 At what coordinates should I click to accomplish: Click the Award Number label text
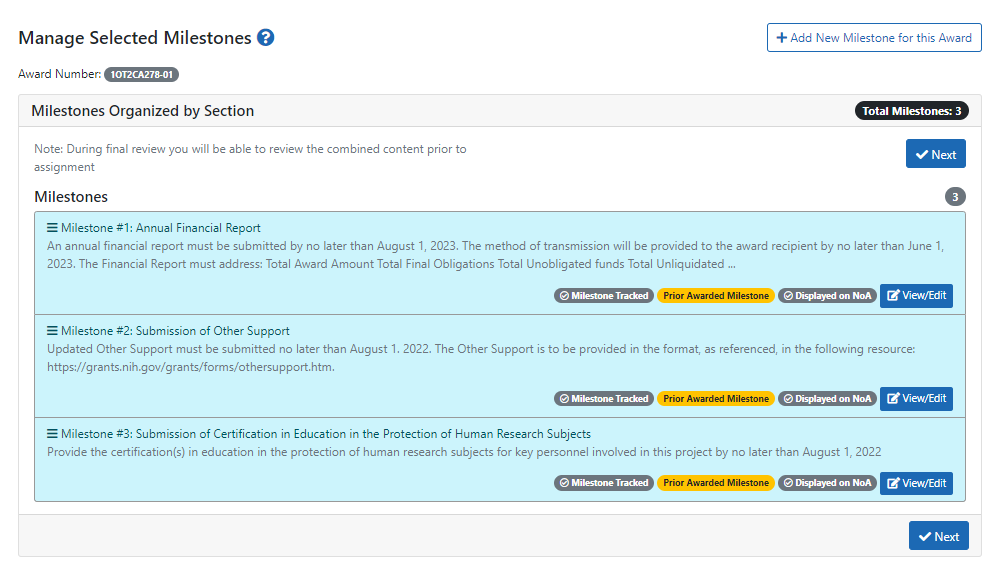coord(59,74)
